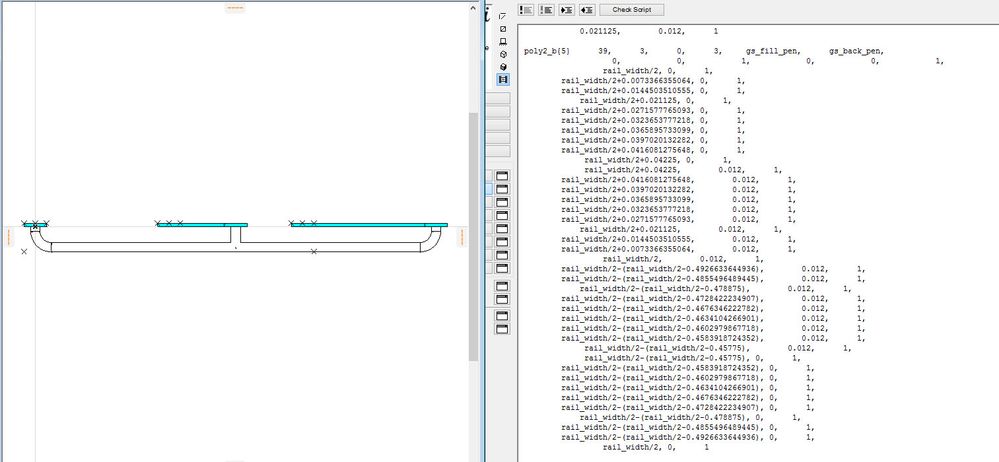The image size is (999, 462).
Task: Click the line 'rail_width/2, 0.012, 1'
Action: coord(682,259)
